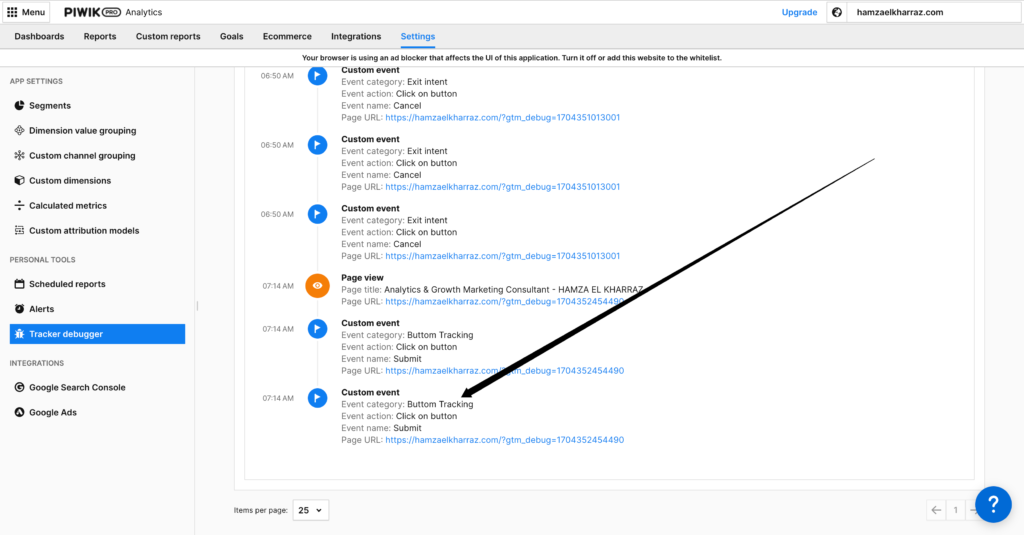Open the Page view's Page URL link

point(504,301)
